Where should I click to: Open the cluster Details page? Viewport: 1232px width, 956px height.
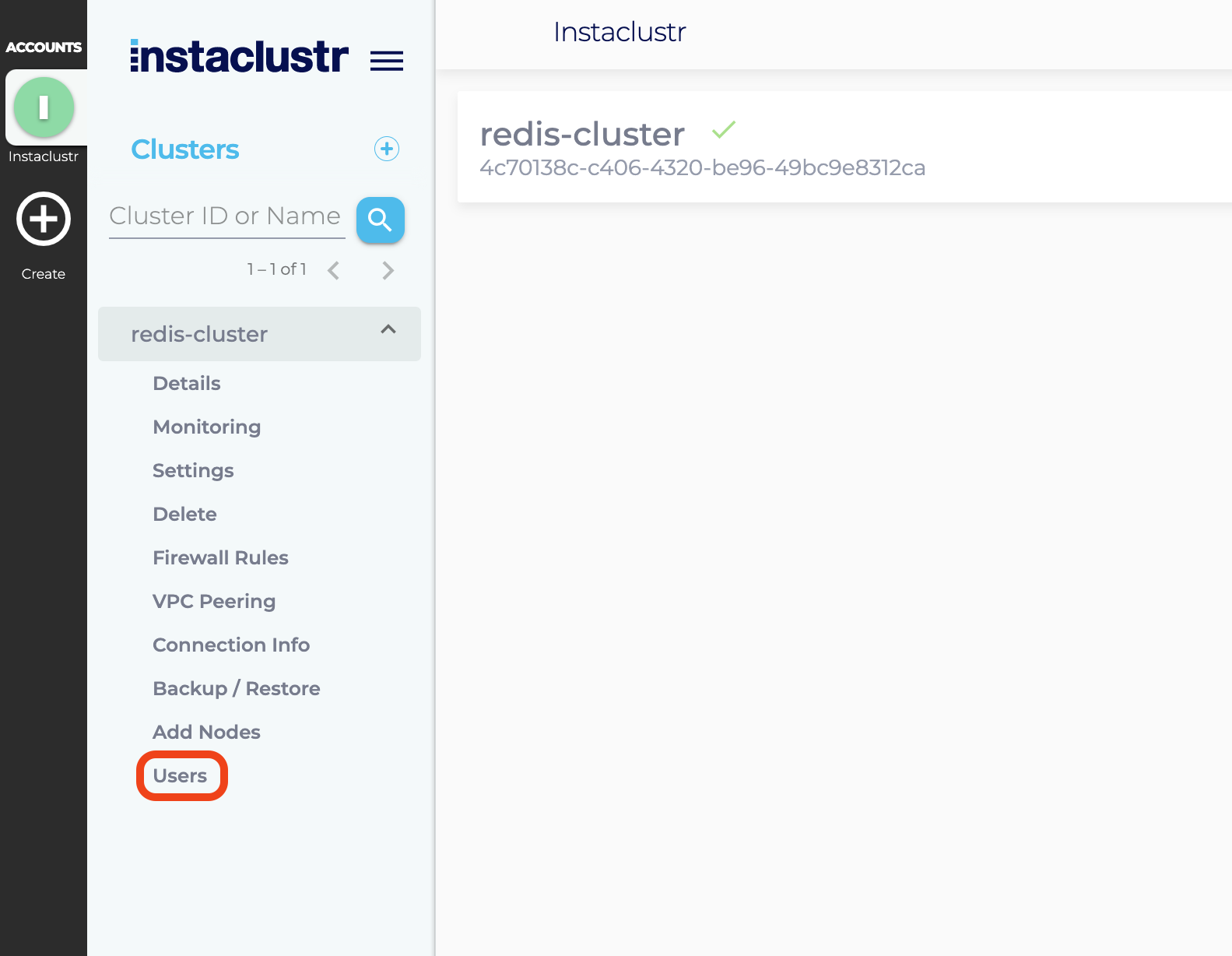pyautogui.click(x=187, y=383)
